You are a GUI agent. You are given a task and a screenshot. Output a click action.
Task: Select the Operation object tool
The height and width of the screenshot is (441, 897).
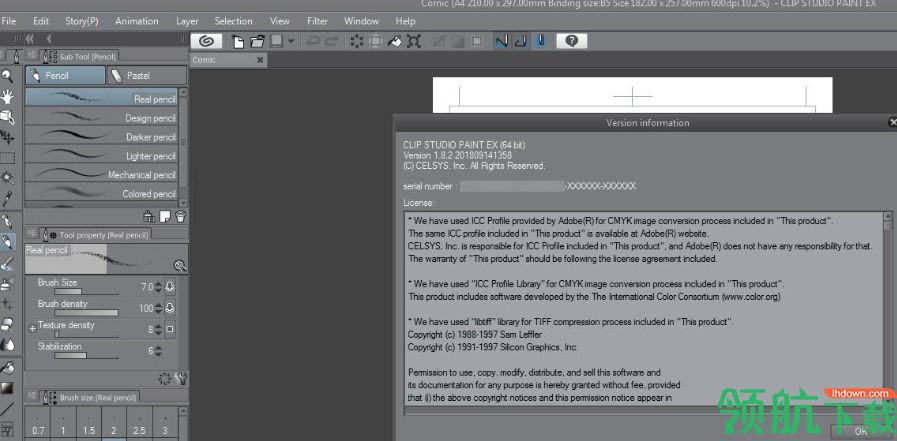(x=7, y=117)
